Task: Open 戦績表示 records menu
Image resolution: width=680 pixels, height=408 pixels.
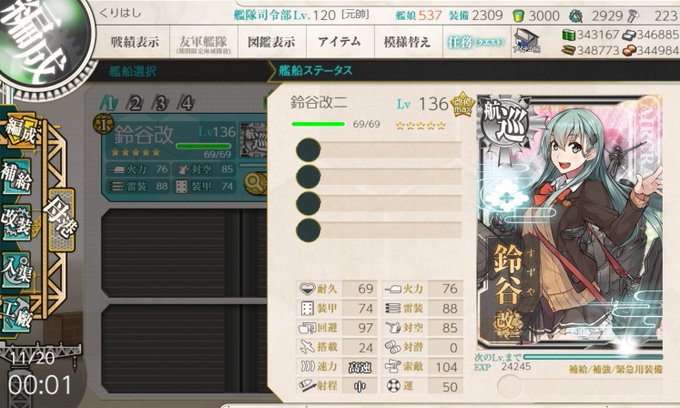Action: coord(134,42)
